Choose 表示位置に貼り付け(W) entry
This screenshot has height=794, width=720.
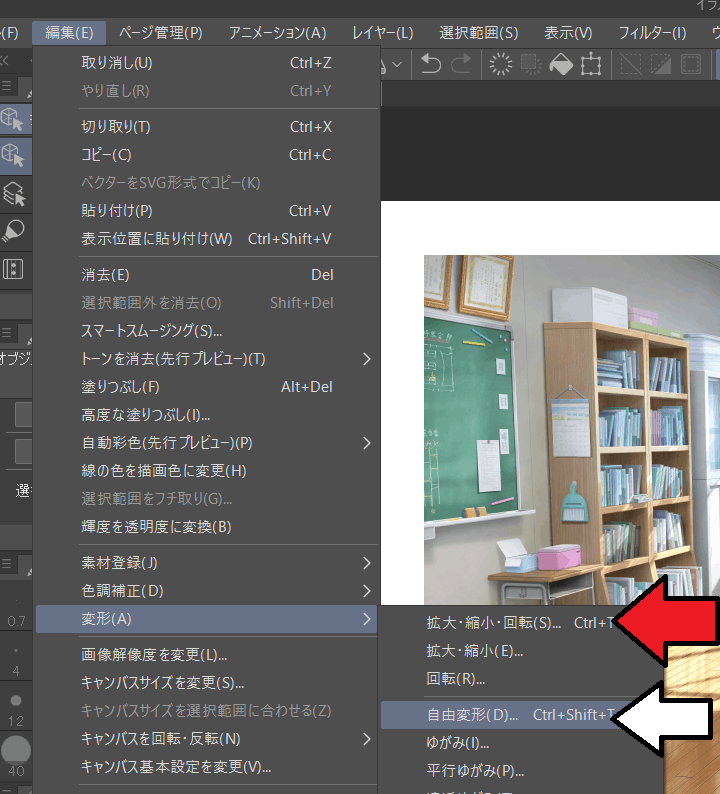click(207, 239)
